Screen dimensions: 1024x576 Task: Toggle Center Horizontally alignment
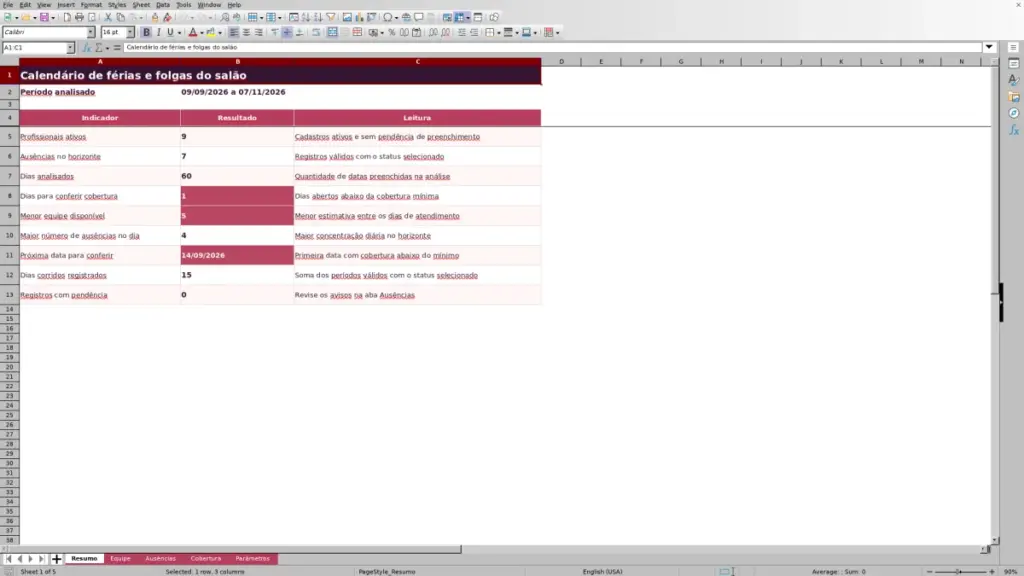(x=246, y=33)
